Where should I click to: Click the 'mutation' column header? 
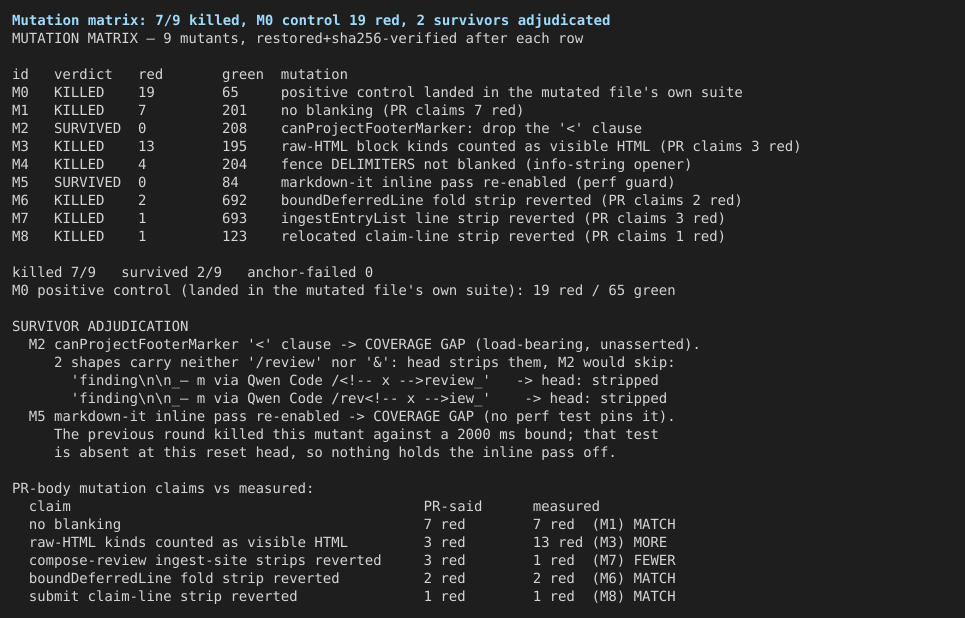point(314,74)
